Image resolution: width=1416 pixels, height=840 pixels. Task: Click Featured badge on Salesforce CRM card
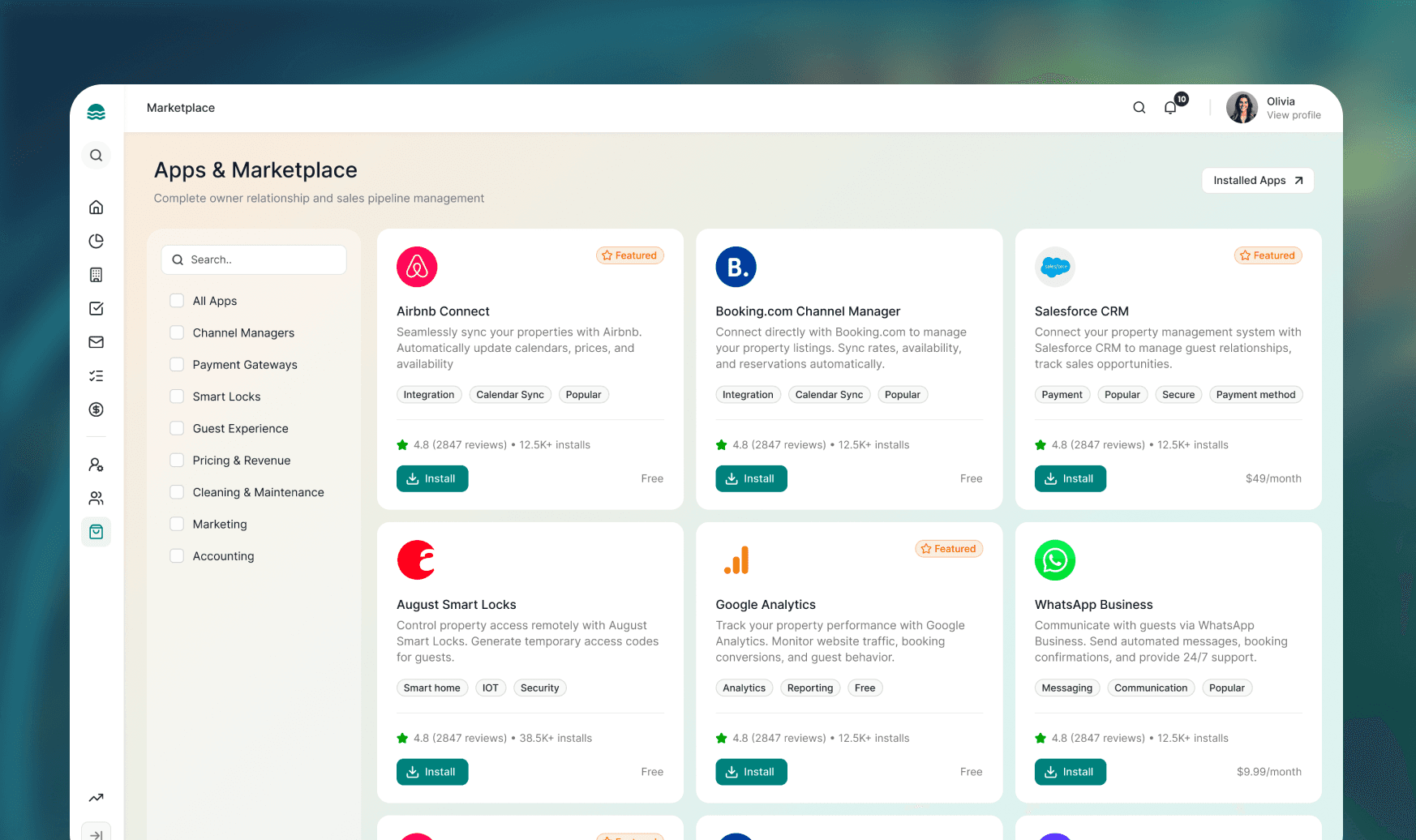[x=1268, y=255]
